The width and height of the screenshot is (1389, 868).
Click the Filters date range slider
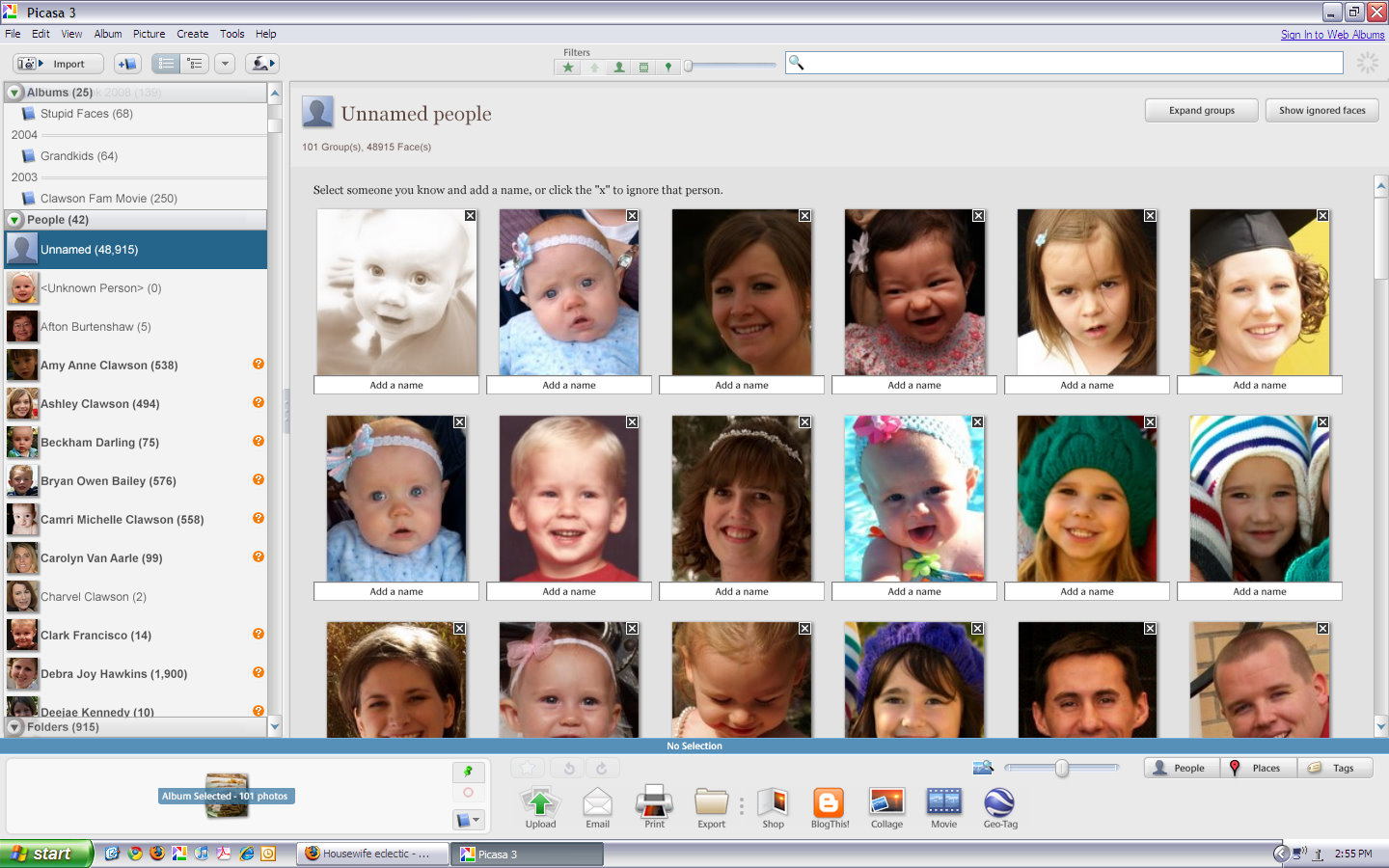click(731, 66)
